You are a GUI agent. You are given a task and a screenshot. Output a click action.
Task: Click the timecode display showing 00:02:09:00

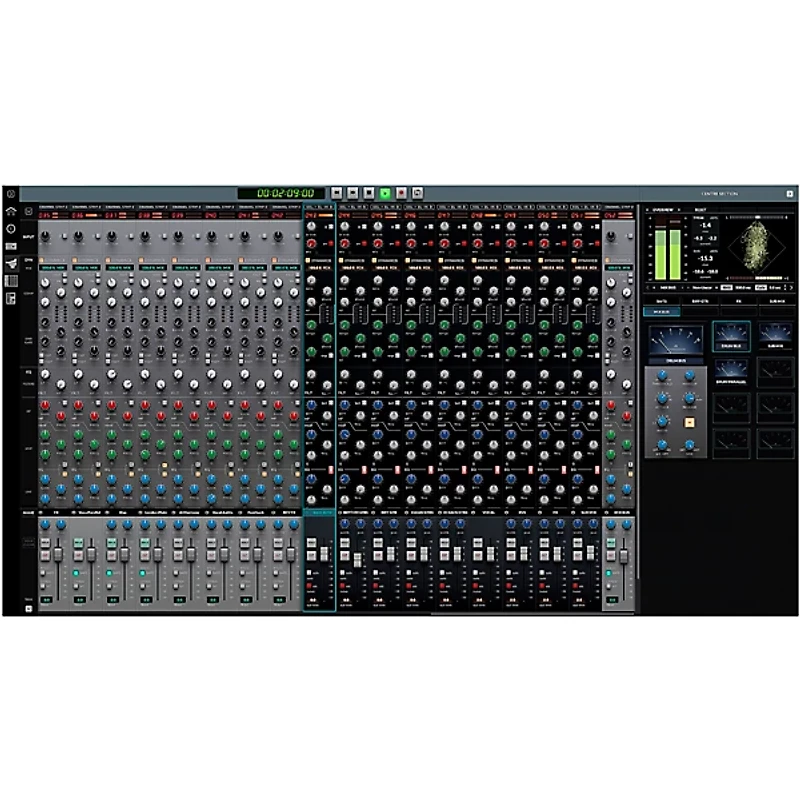pyautogui.click(x=284, y=188)
